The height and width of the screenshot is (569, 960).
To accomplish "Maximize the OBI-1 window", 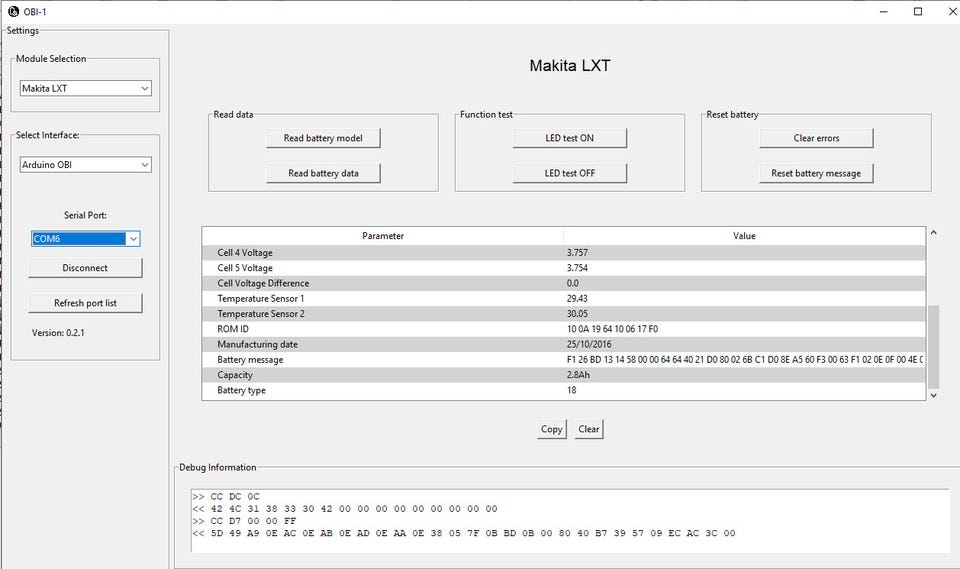I will [x=918, y=12].
